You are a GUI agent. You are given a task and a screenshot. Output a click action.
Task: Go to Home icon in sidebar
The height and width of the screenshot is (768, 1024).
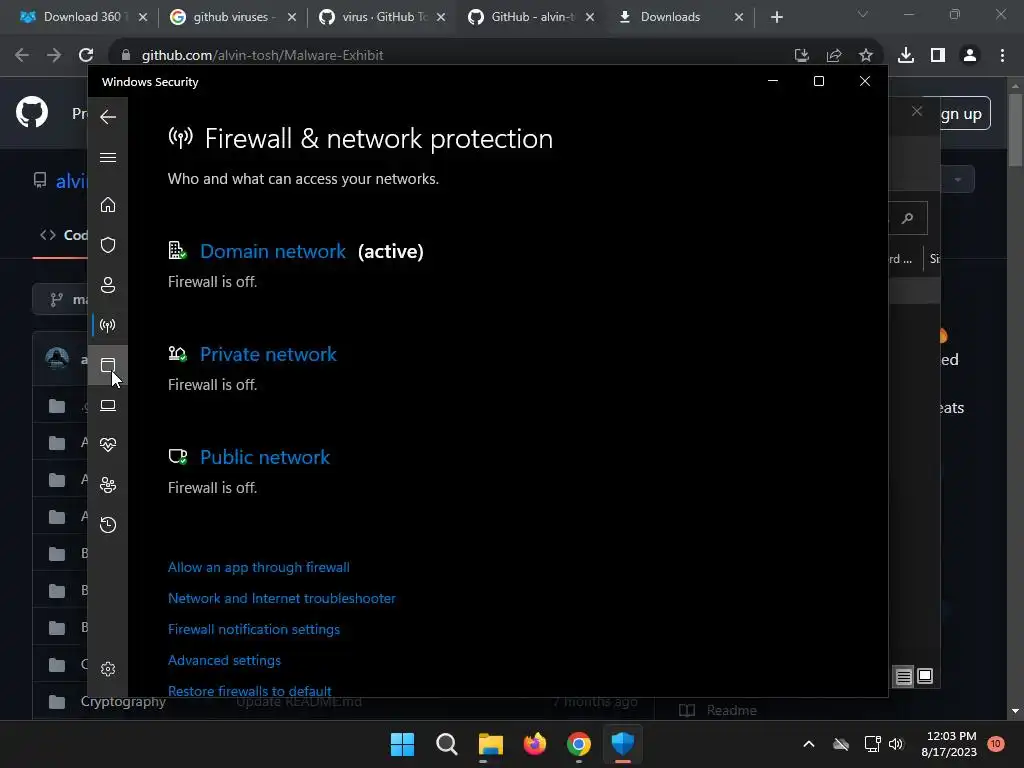point(108,205)
